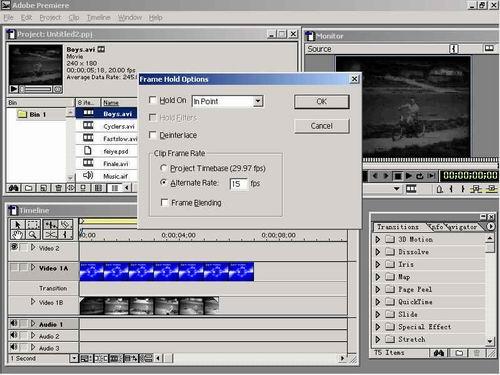Click the Cancel button

click(322, 126)
